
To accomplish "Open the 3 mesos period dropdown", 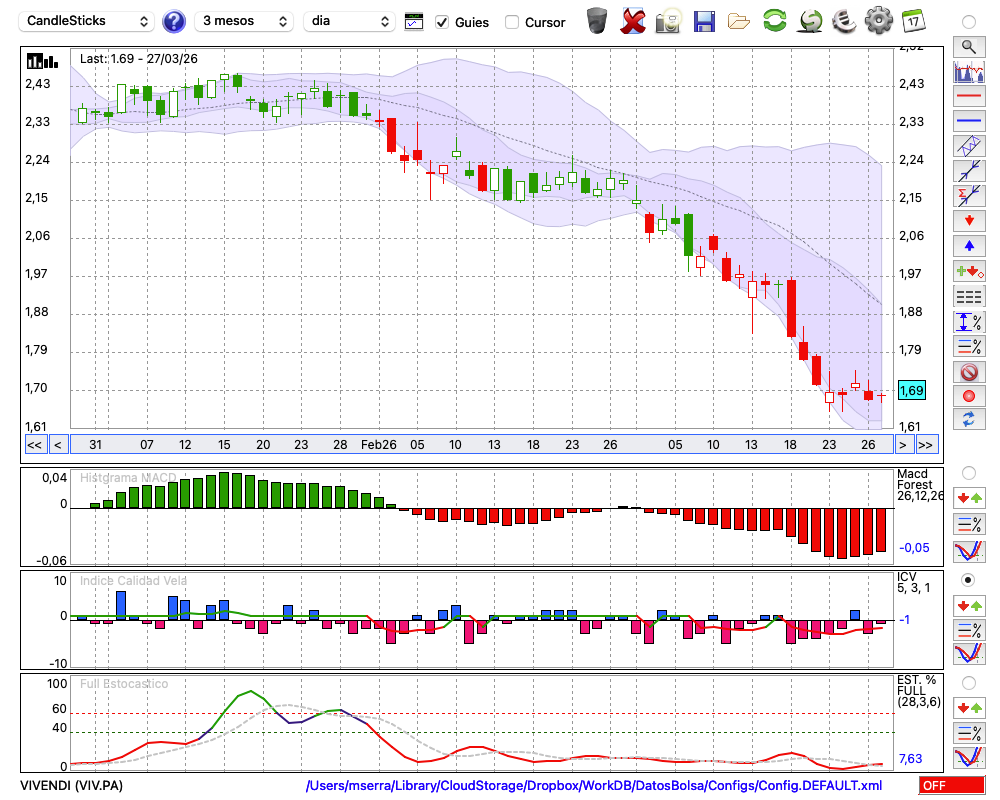I will (x=244, y=21).
